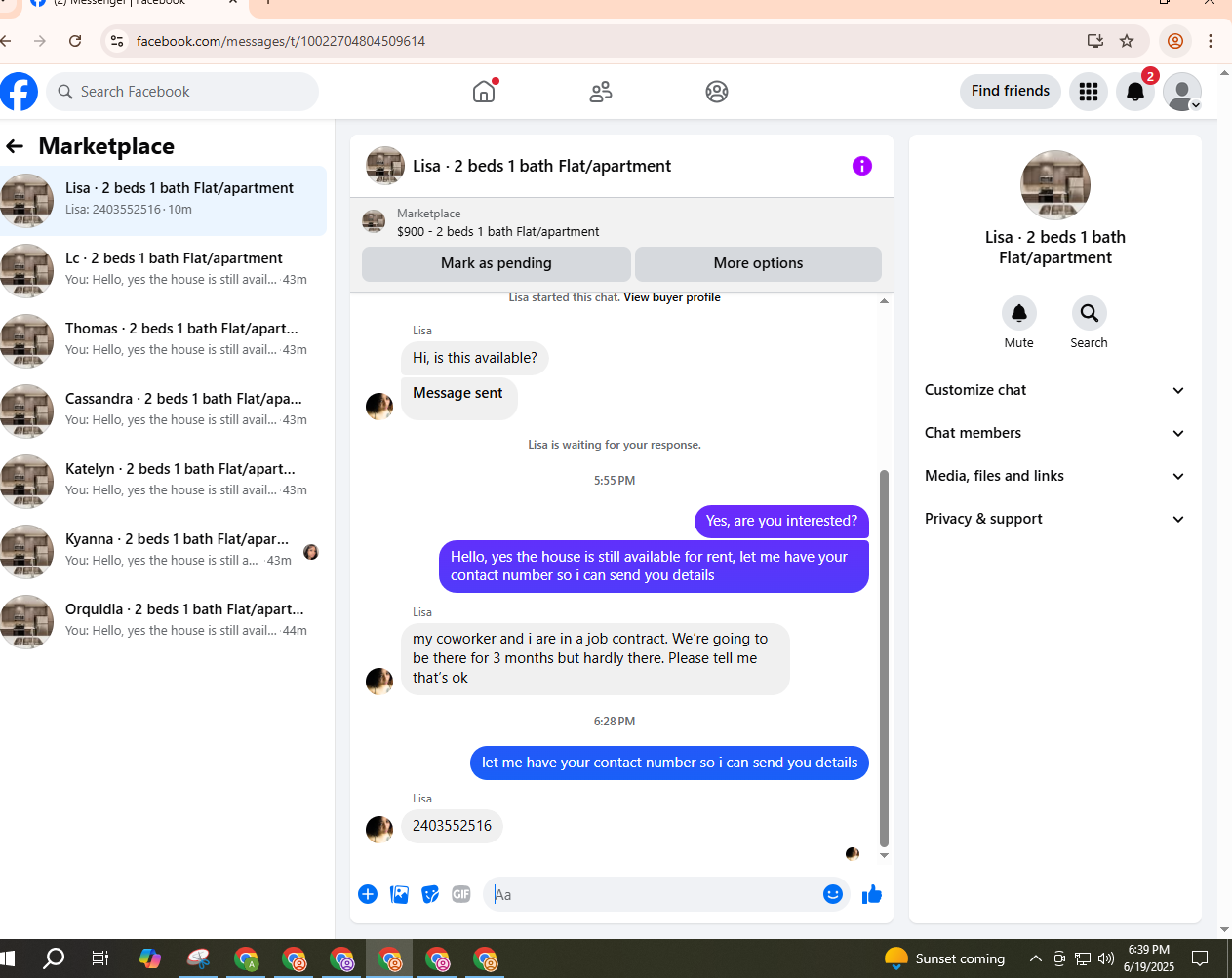
Task: Open the Cassandra conversation in the list
Action: coord(163,411)
